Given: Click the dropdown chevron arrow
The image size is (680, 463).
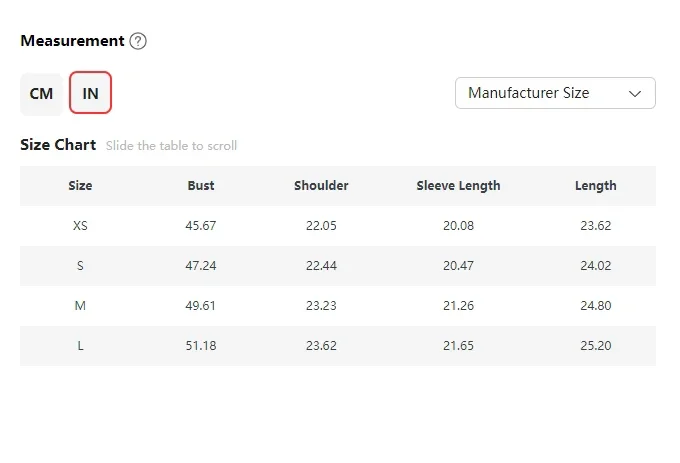Looking at the screenshot, I should coord(635,93).
